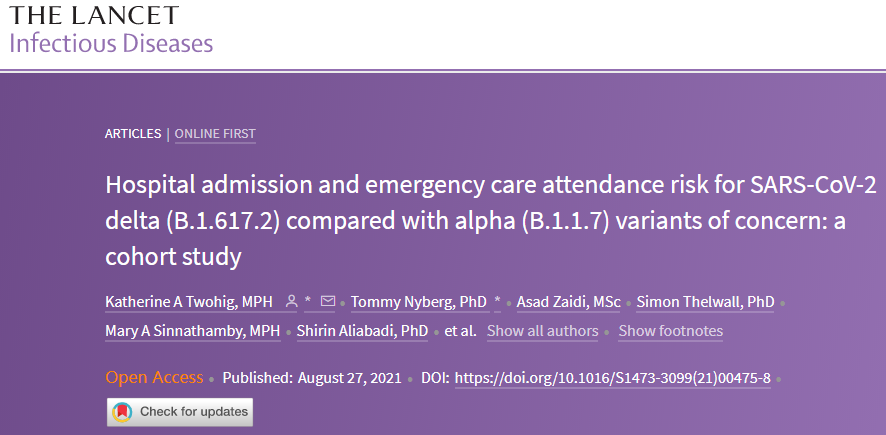Viewport: 886px width, 435px height.
Task: Click the Crossmark bookmark icon
Action: (123, 412)
